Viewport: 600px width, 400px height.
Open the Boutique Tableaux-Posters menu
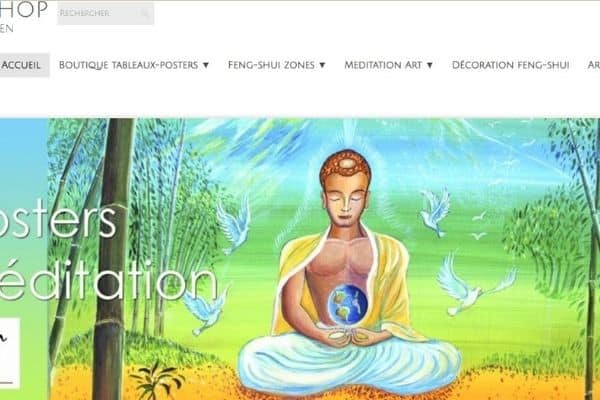pyautogui.click(x=129, y=65)
